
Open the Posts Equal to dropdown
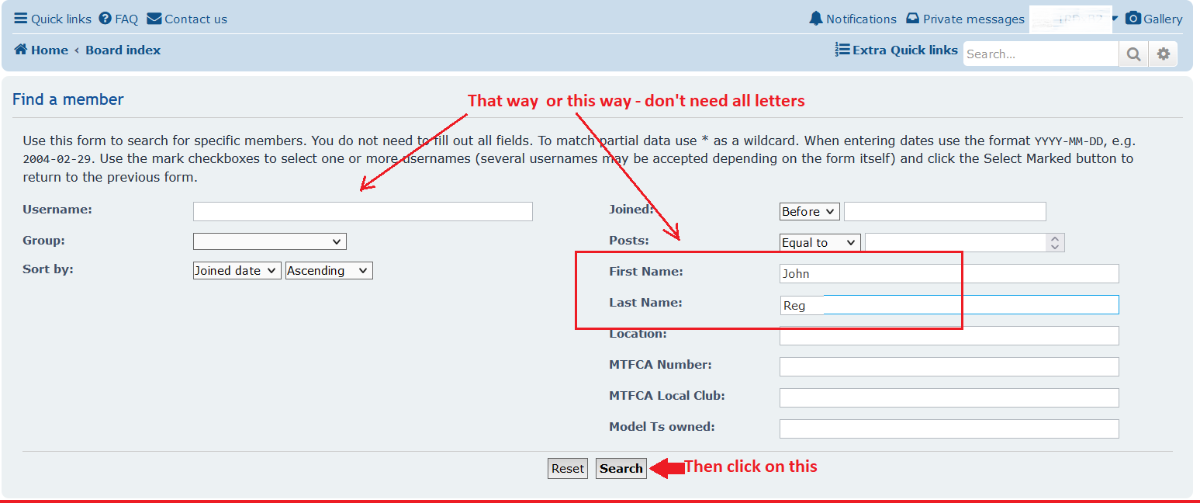pyautogui.click(x=819, y=242)
